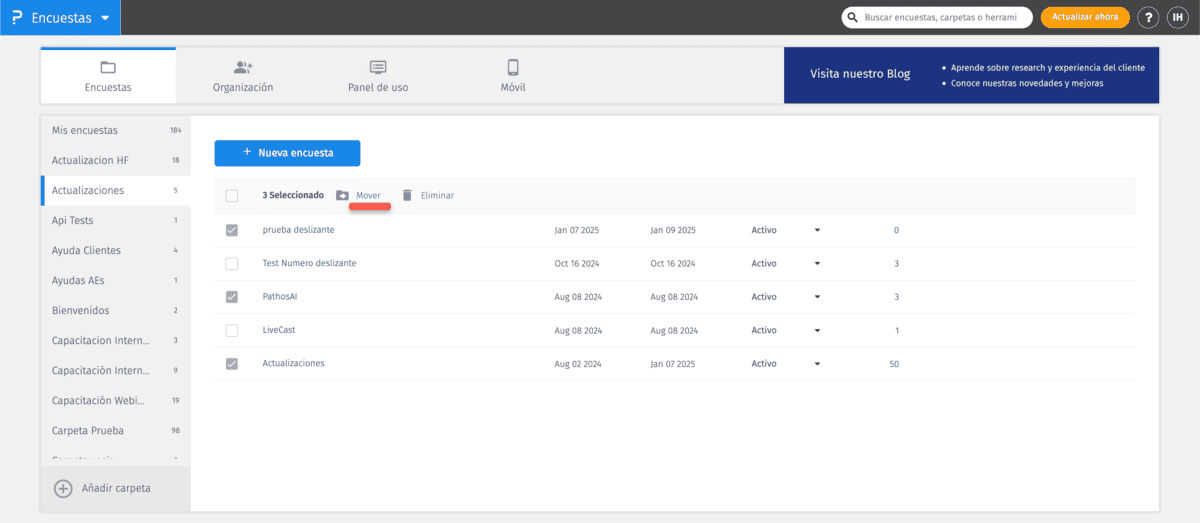The width and height of the screenshot is (1200, 523).
Task: Click the Nueva encuesta button
Action: (x=287, y=153)
